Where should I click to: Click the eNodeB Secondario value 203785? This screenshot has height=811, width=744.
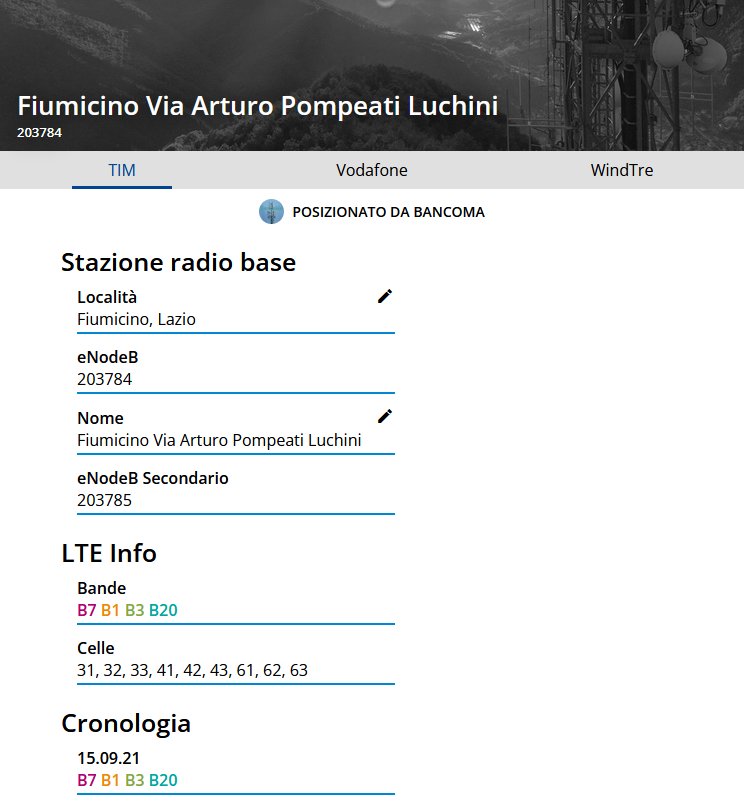coord(105,501)
